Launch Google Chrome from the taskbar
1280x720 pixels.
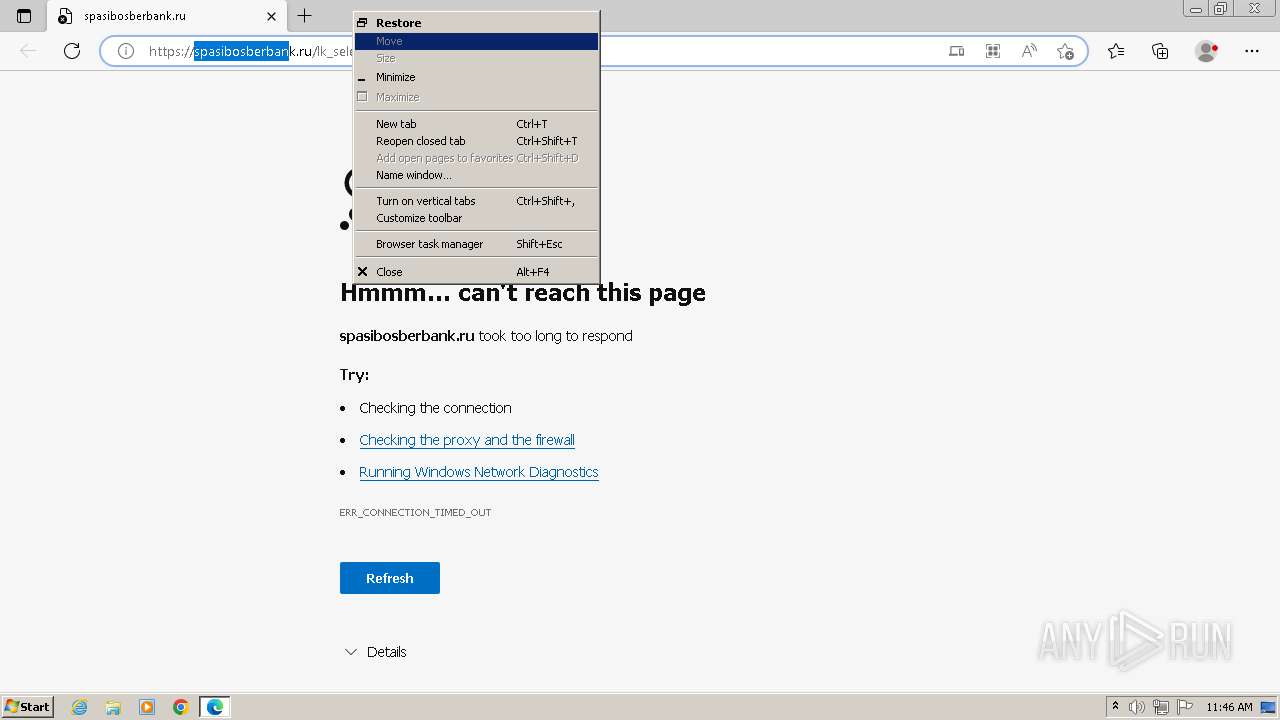click(181, 707)
